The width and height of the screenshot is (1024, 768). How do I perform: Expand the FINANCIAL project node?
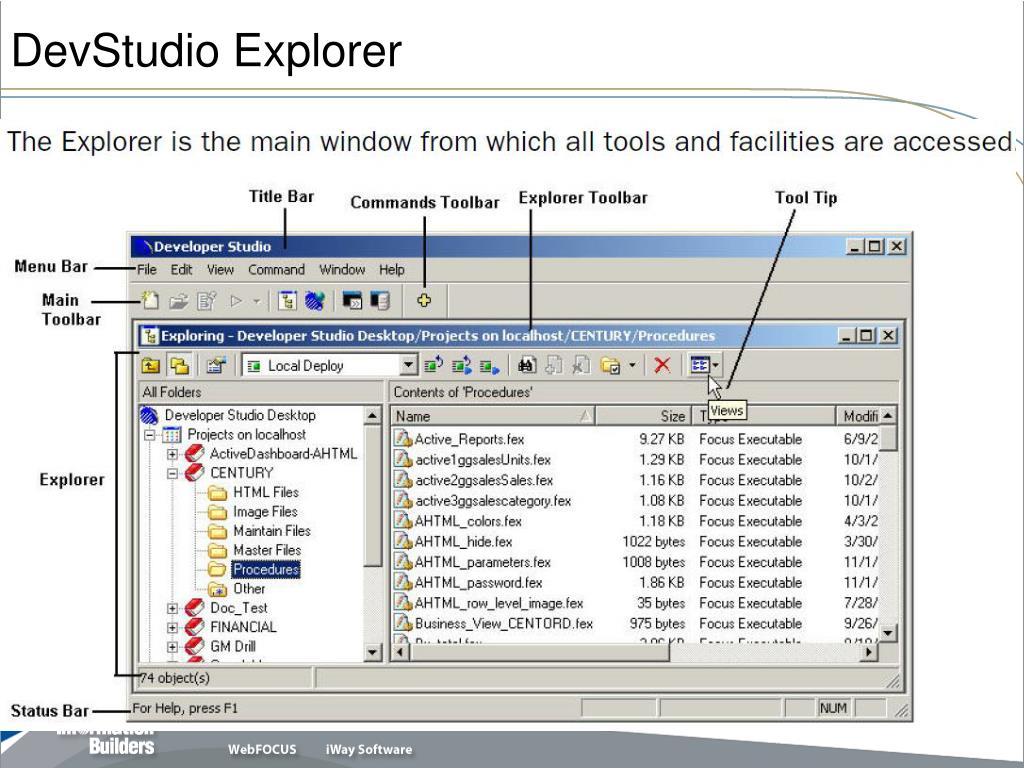point(172,628)
